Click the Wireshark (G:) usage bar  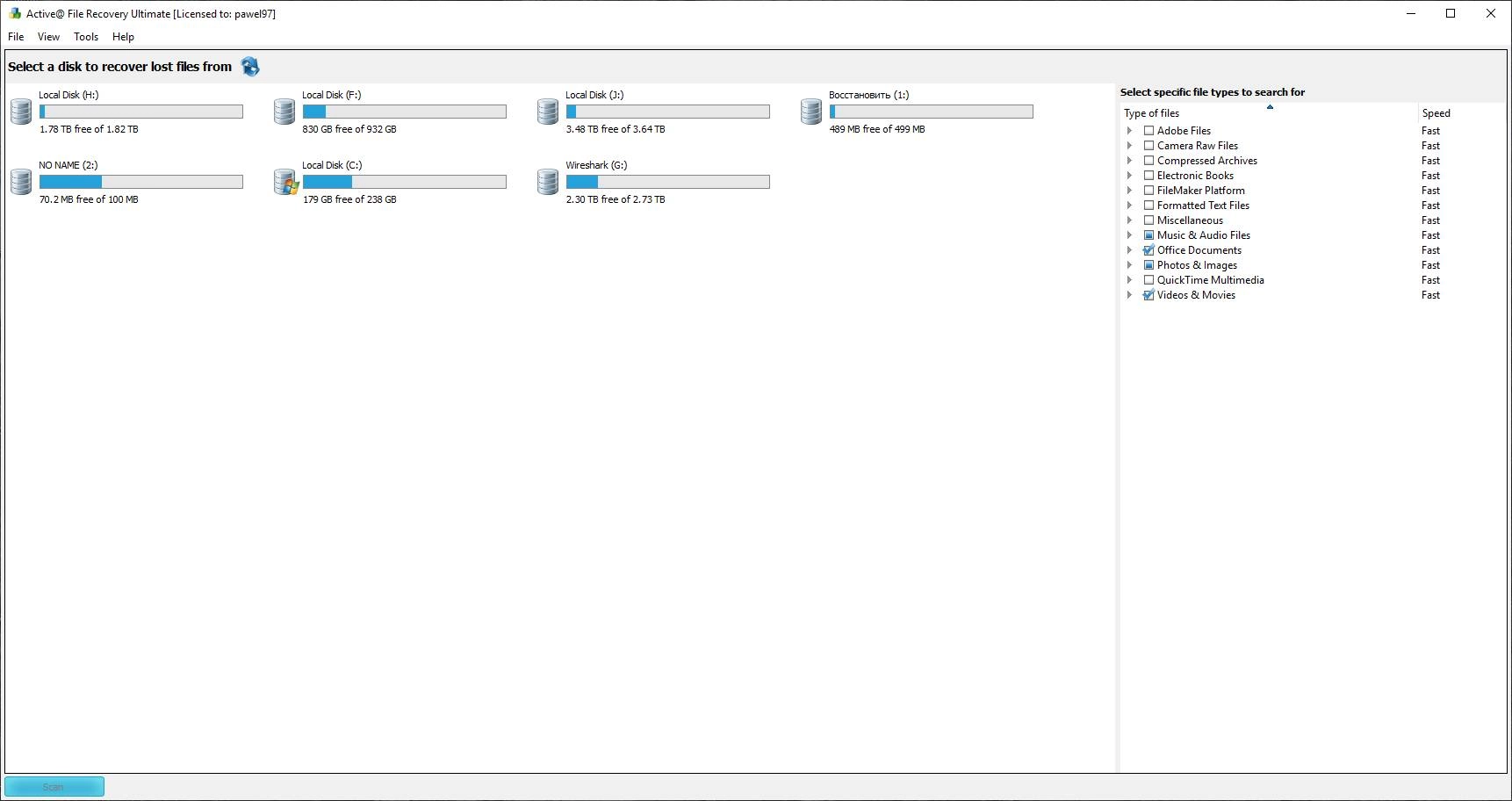coord(668,182)
